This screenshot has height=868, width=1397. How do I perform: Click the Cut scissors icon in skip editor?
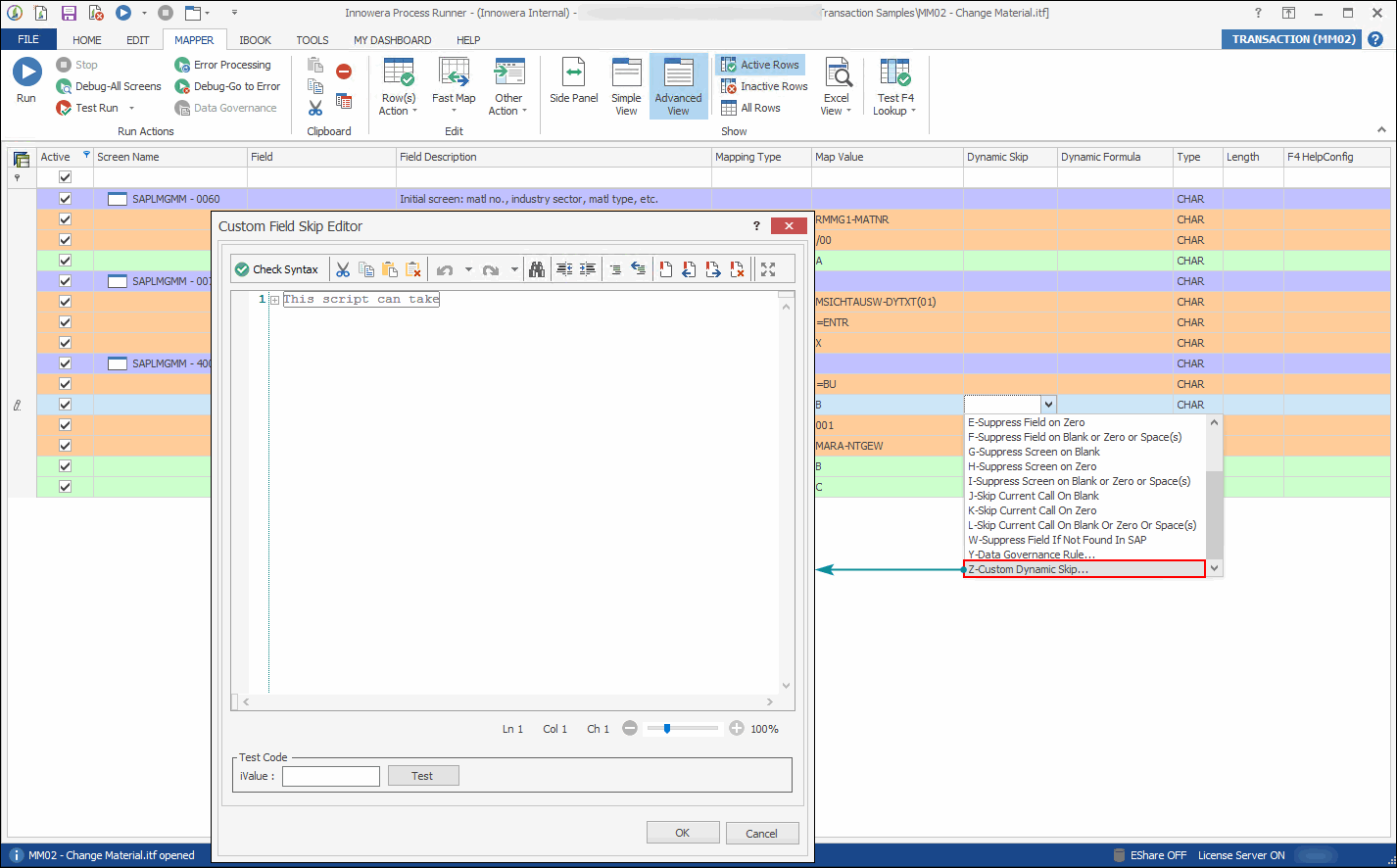(x=343, y=269)
